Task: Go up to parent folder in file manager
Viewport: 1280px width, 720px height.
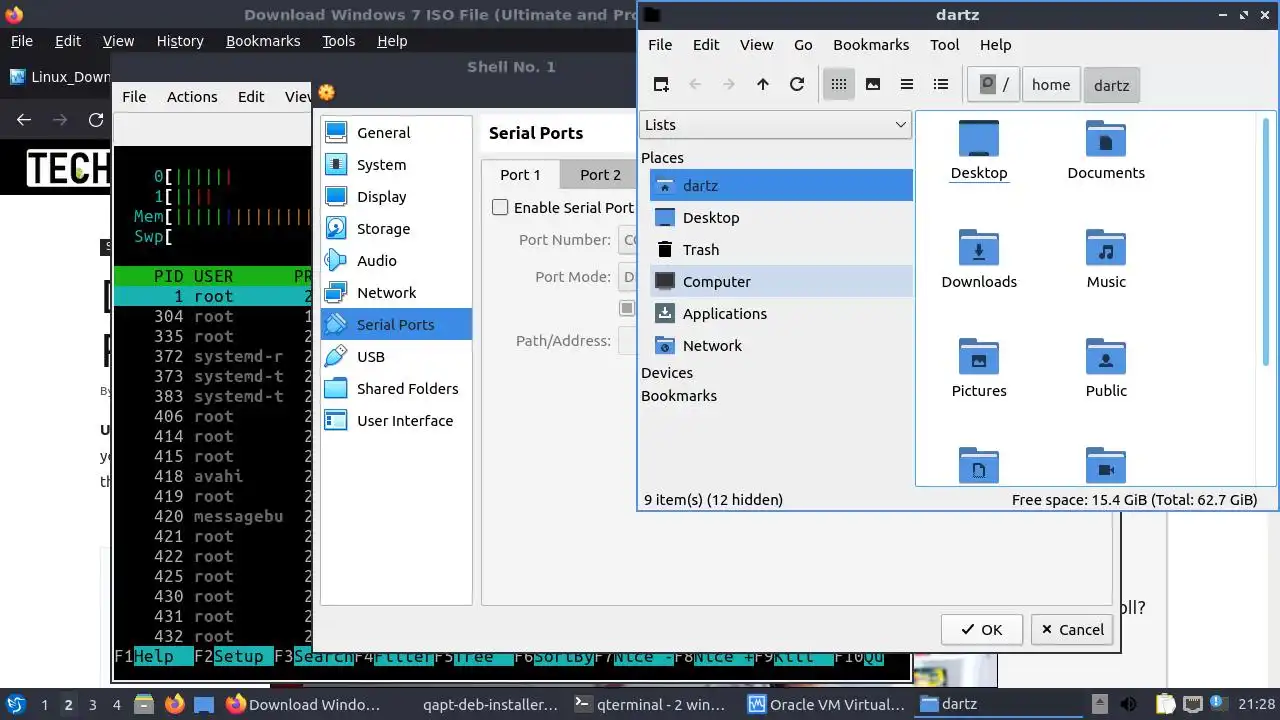Action: [763, 85]
